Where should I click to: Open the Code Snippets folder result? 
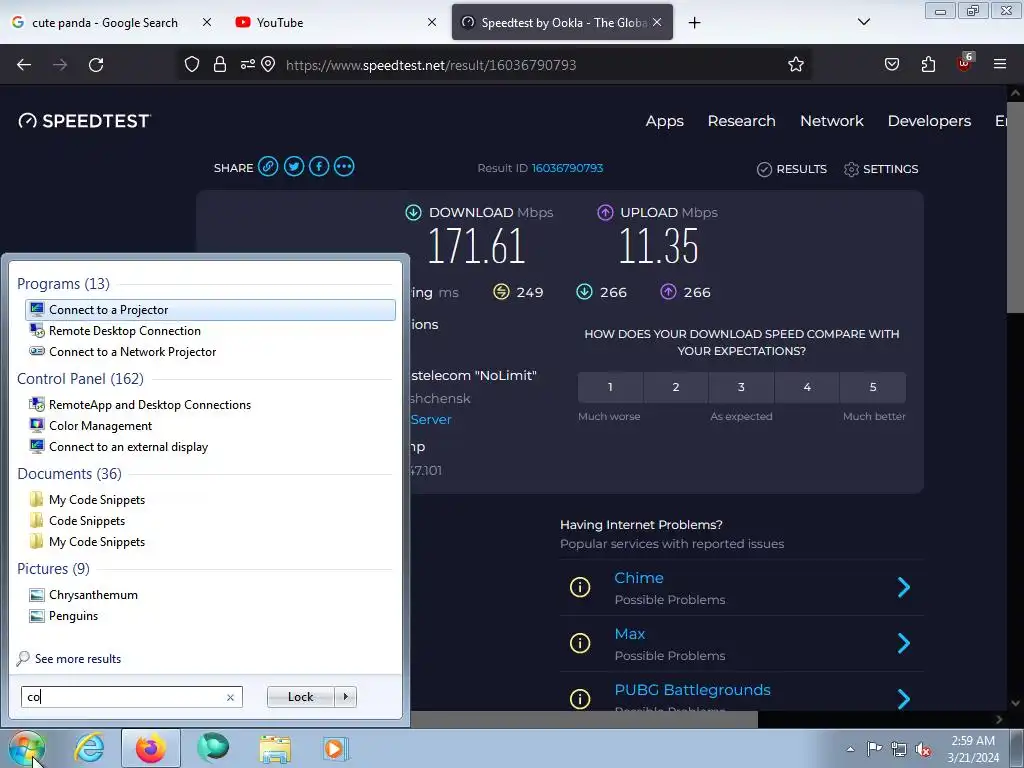210,520
